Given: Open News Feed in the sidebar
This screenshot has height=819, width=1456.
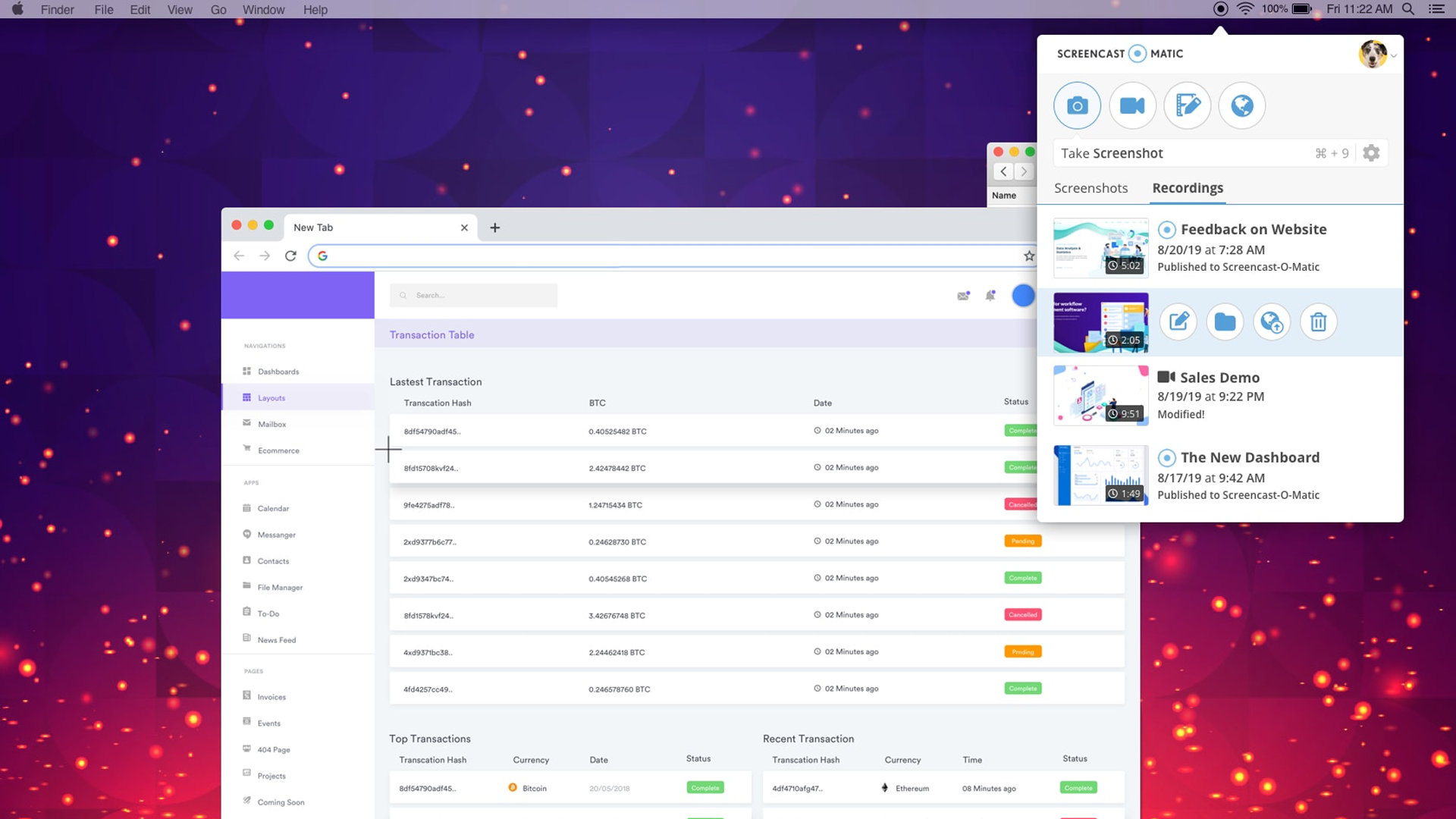Looking at the screenshot, I should 276,640.
